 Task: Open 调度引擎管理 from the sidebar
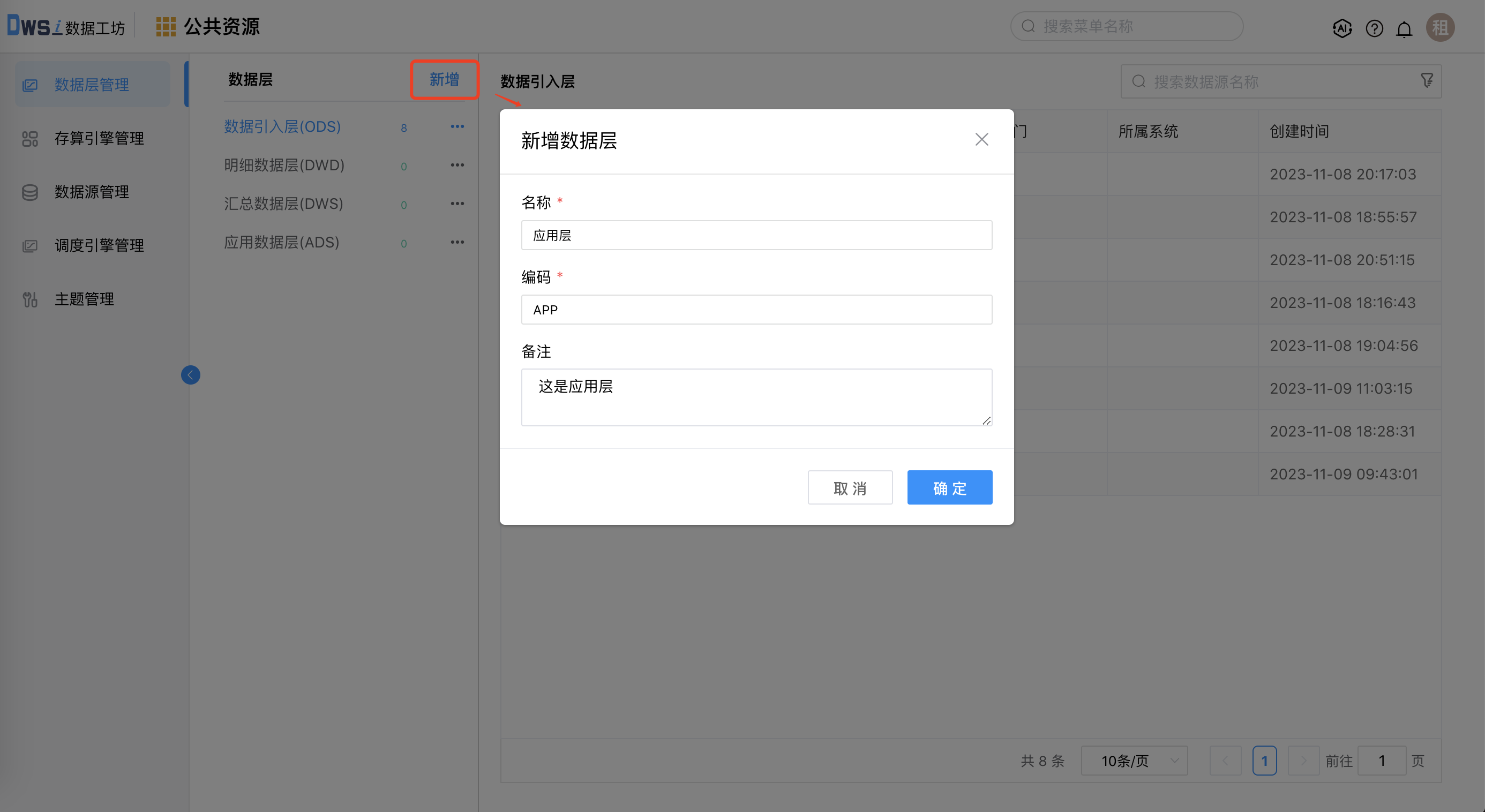tap(99, 245)
